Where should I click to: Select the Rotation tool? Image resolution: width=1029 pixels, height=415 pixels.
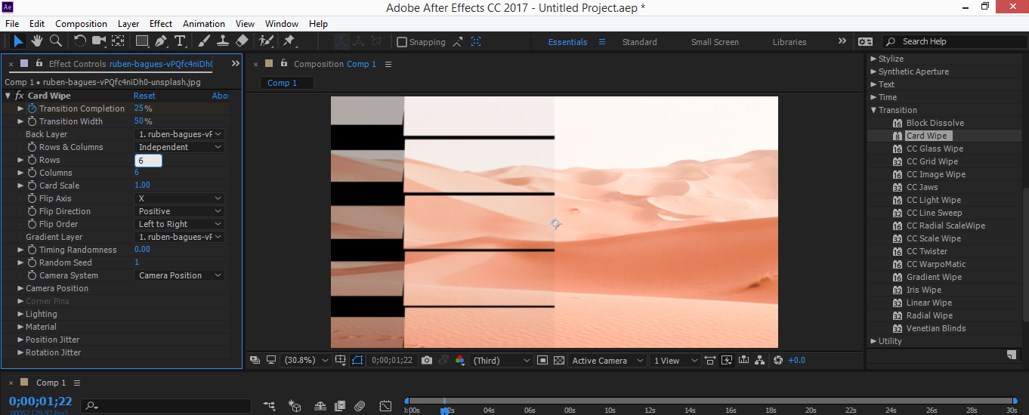tap(80, 41)
